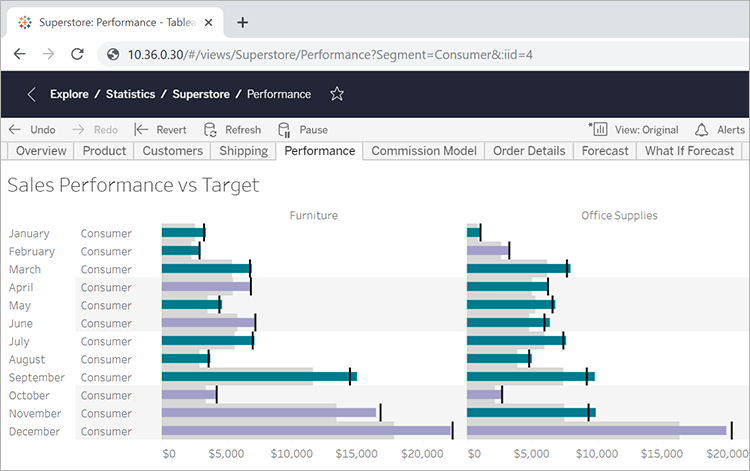Switch to the Shipping tab
Viewport: 750px width, 471px height.
click(243, 151)
